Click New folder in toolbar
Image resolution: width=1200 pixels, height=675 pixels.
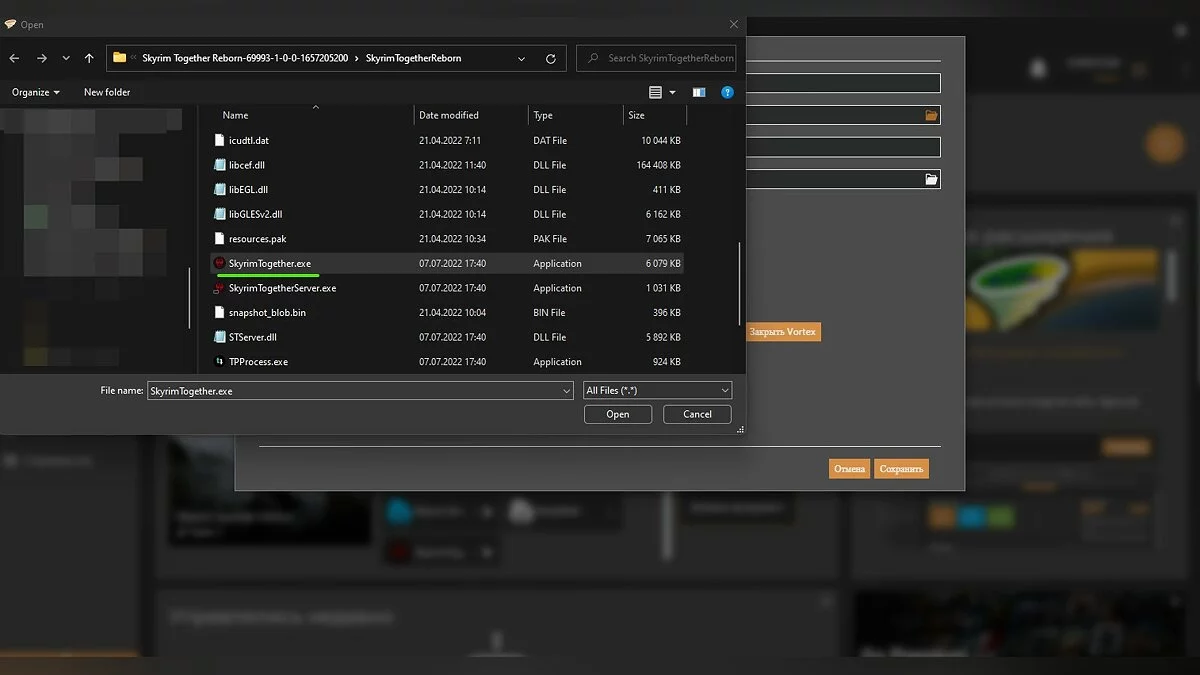click(107, 92)
